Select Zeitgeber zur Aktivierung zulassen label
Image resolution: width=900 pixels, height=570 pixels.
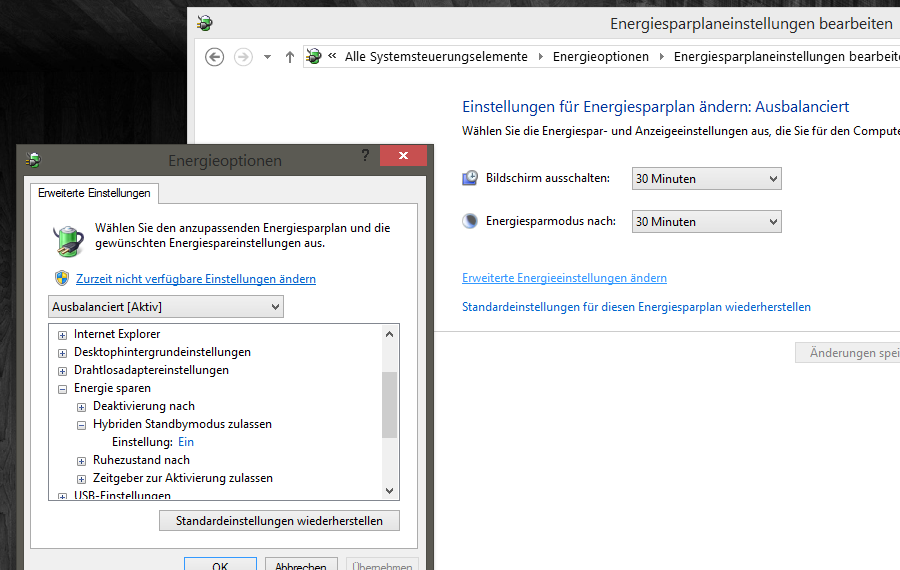(x=183, y=478)
